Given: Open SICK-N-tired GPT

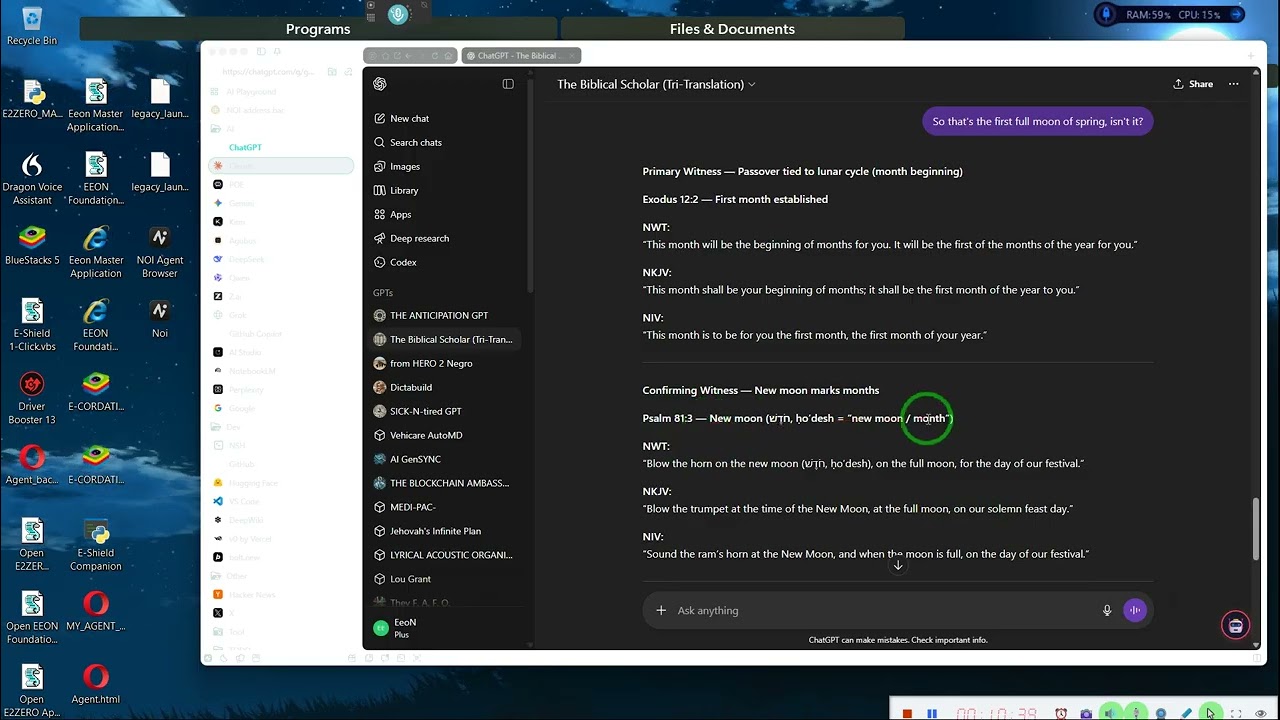Looking at the screenshot, I should coord(444,411).
